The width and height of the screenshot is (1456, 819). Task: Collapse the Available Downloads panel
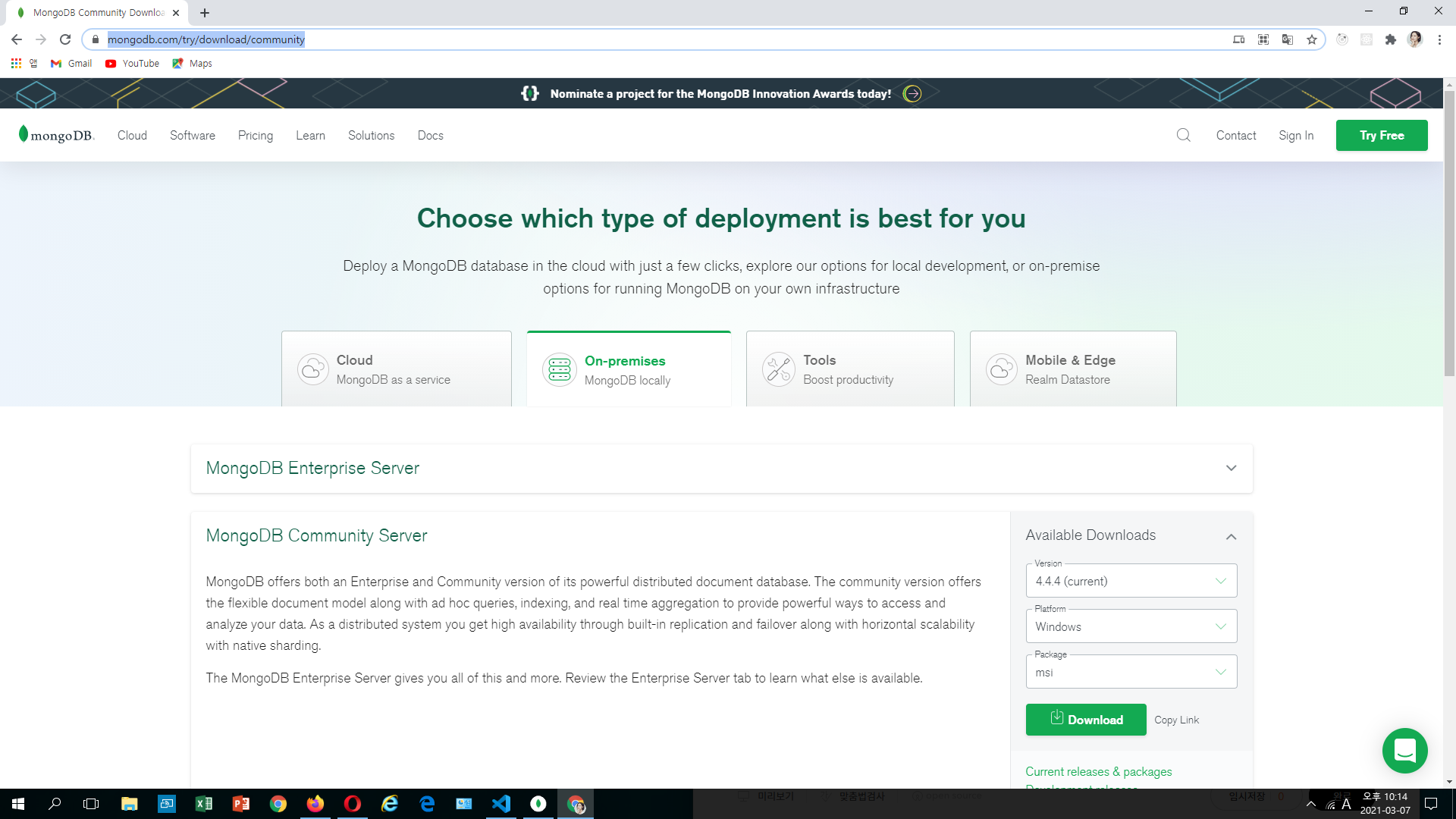click(1231, 536)
